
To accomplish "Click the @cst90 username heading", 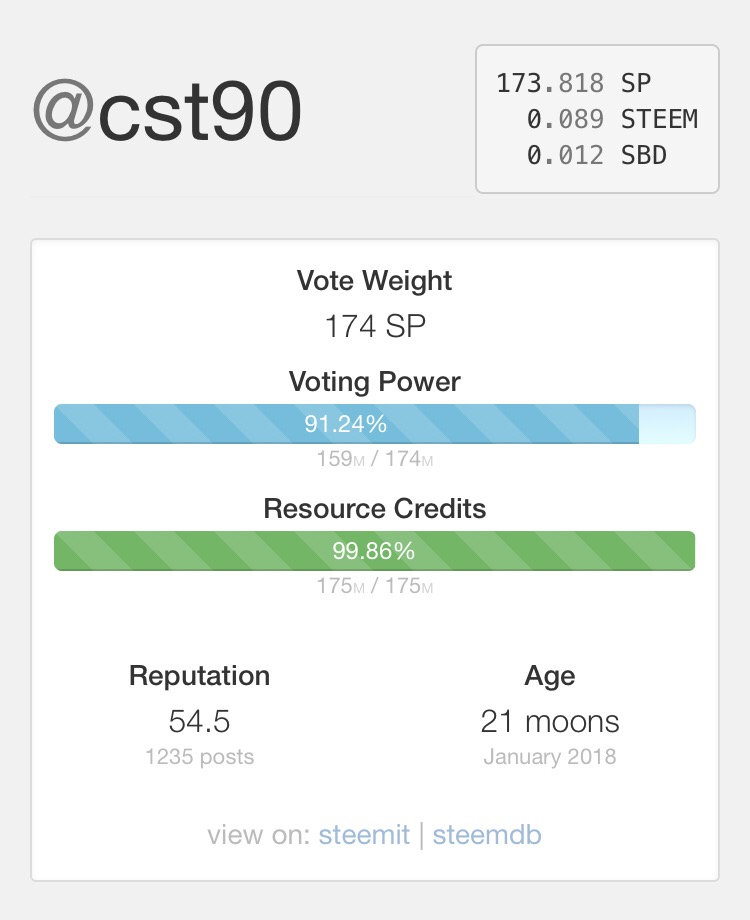I will (x=167, y=115).
